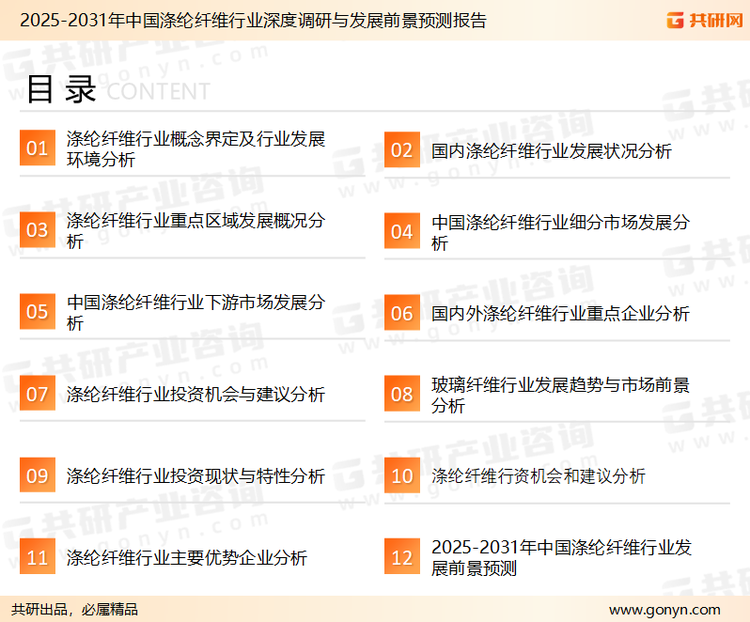Select chapter 中国涤纶纤维行业细分市场发展分析
The width and height of the screenshot is (750, 622).
(x=560, y=233)
